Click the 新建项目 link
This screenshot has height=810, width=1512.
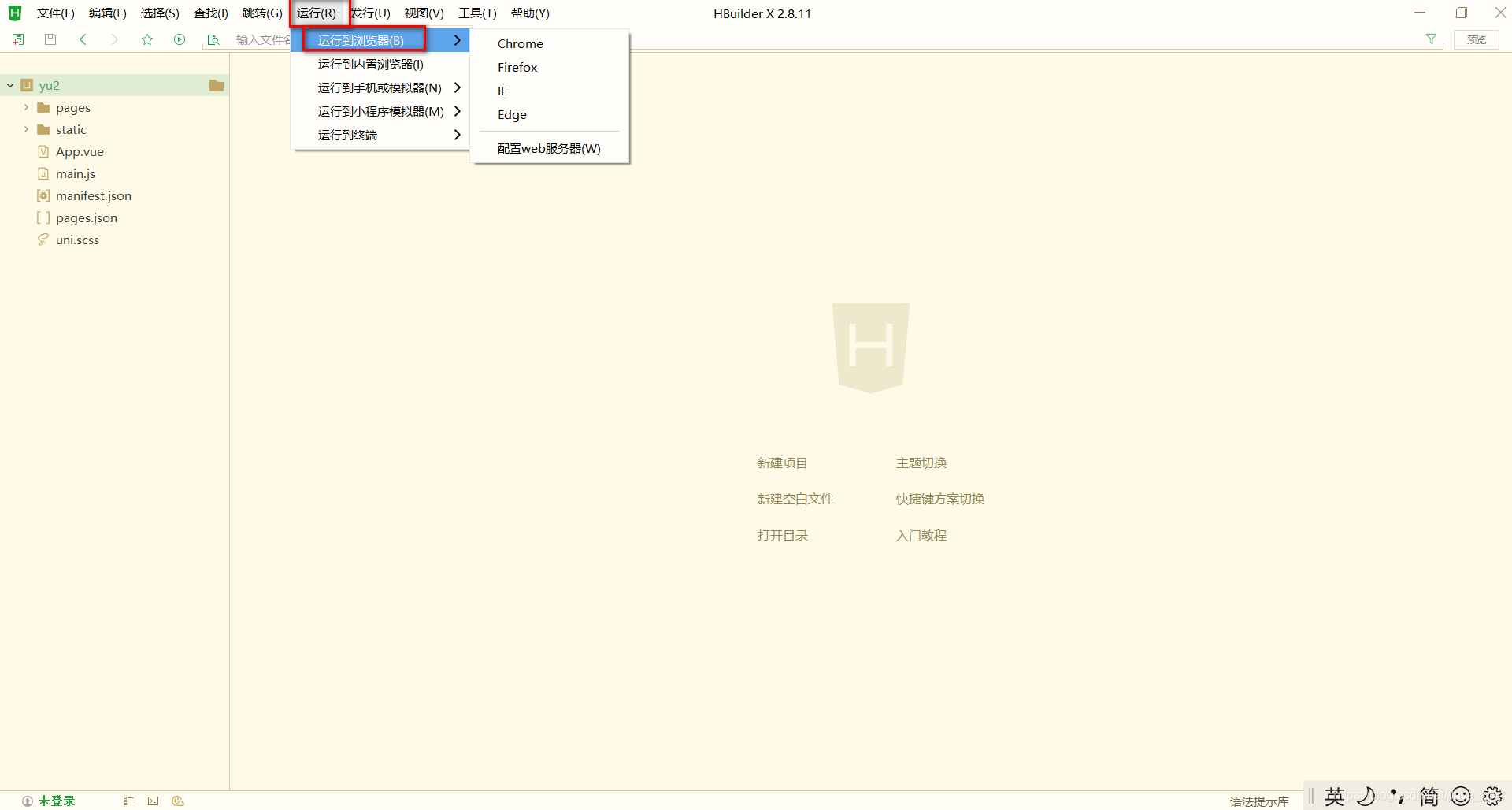pyautogui.click(x=782, y=463)
